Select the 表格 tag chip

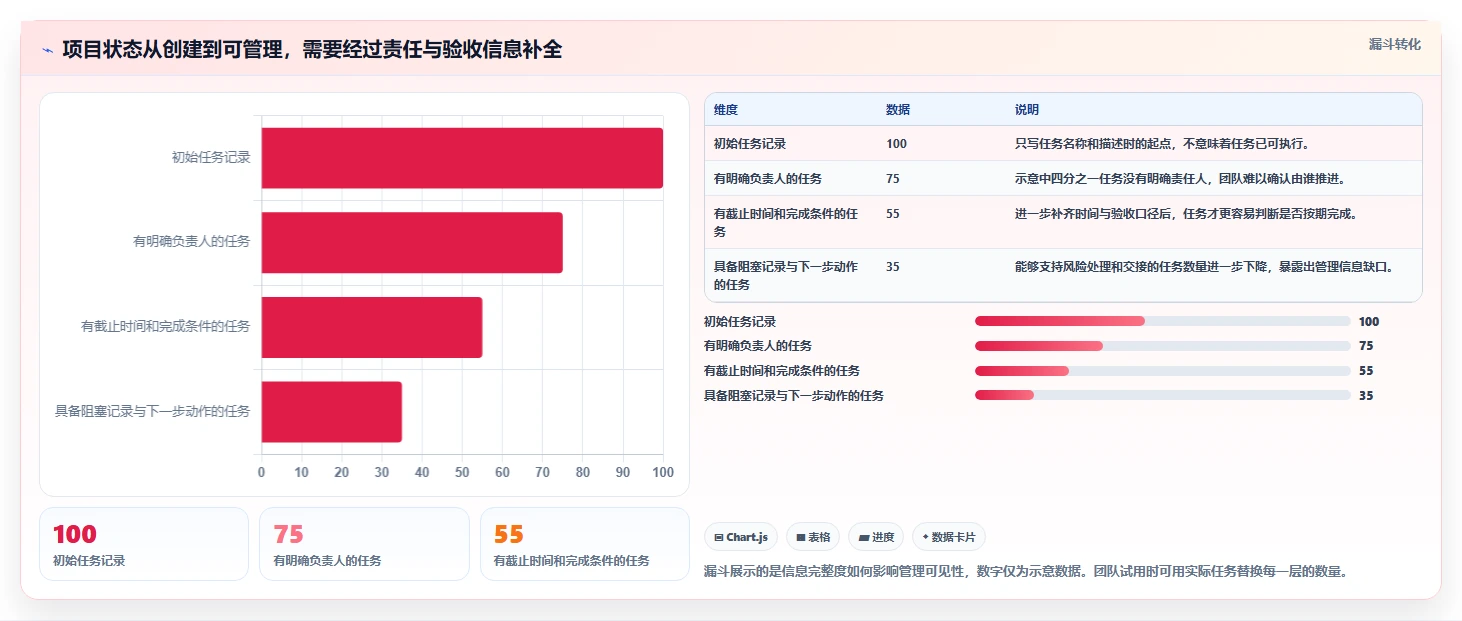813,537
